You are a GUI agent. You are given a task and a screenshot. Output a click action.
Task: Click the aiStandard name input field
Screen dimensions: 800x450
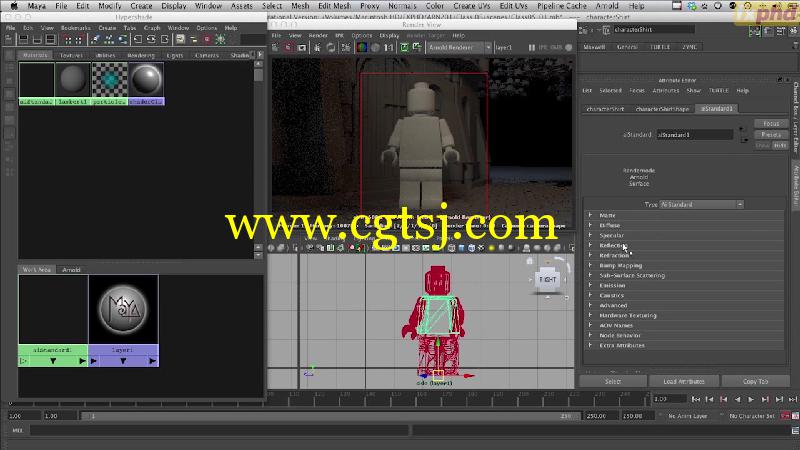tap(695, 135)
